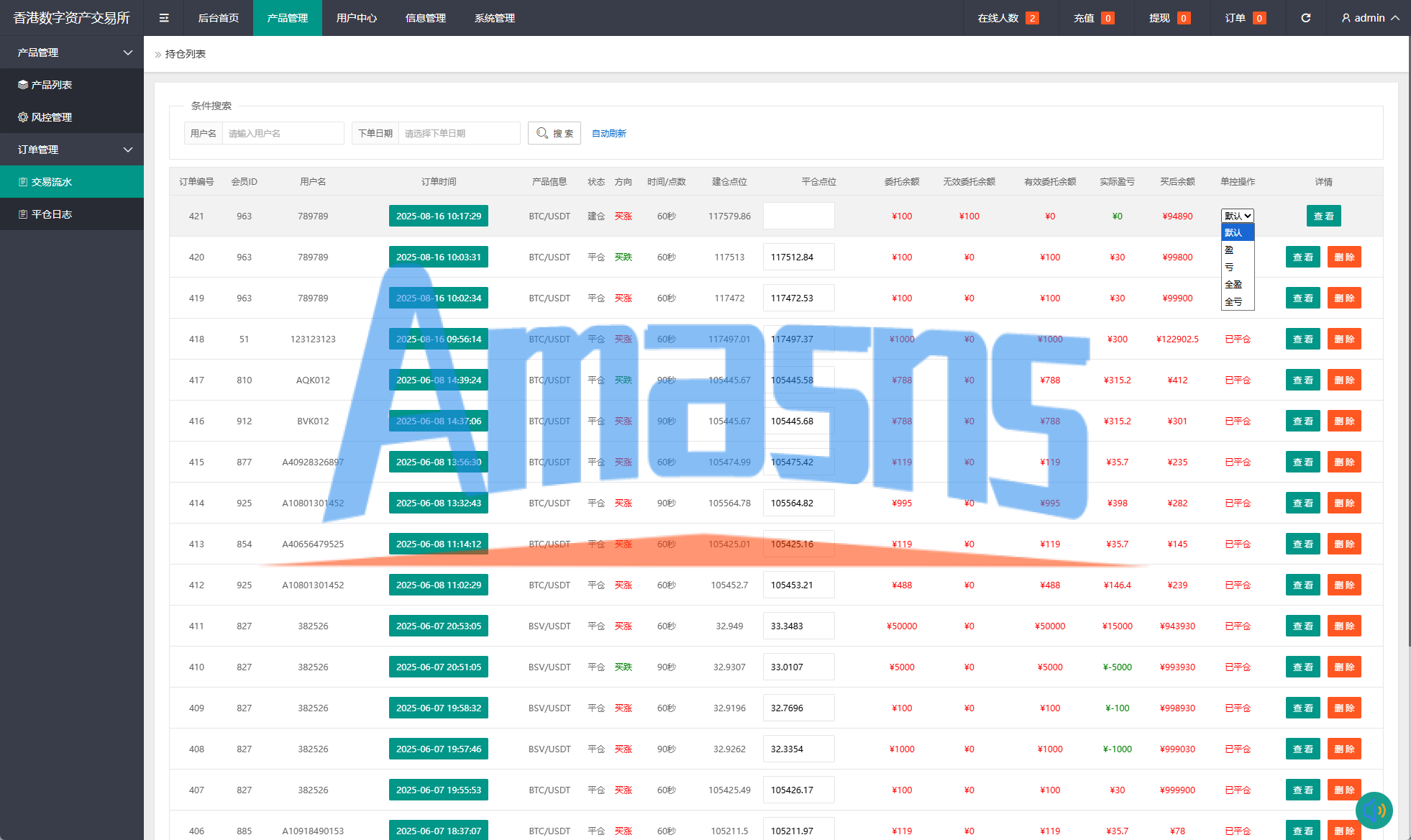The width and height of the screenshot is (1411, 840).
Task: Click the 自动刷新 link
Action: pos(608,134)
